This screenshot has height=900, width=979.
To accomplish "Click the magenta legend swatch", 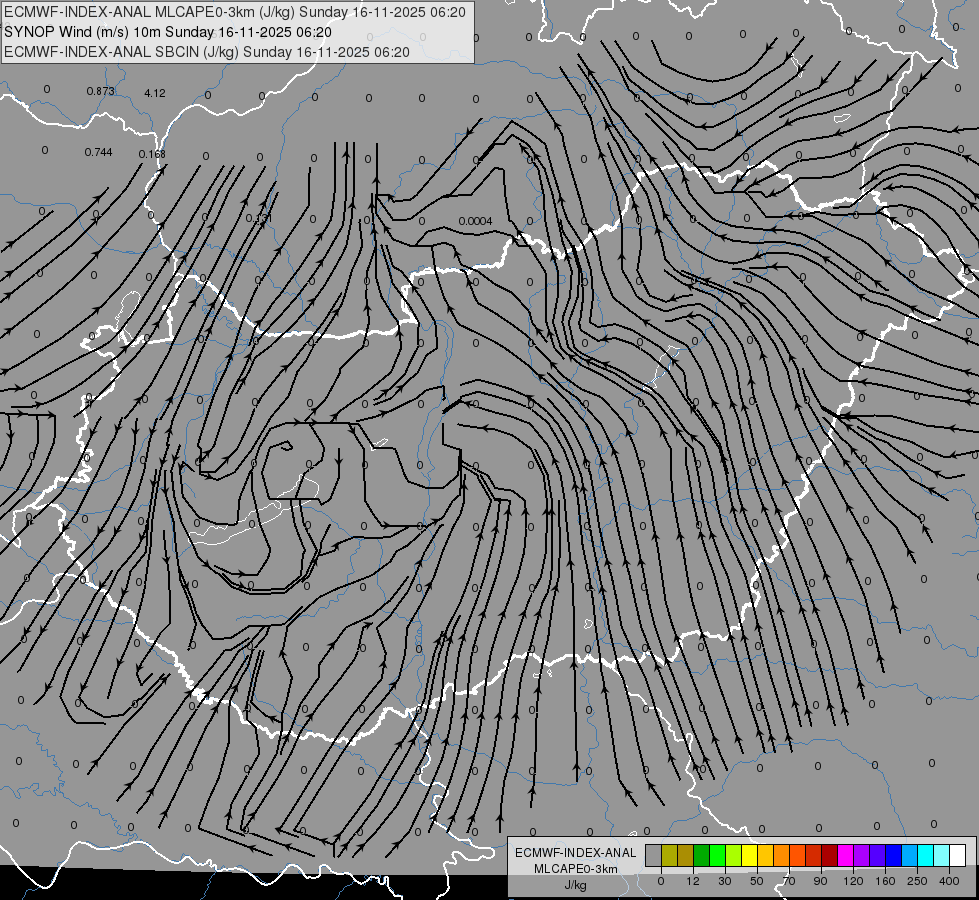I will click(x=845, y=855).
